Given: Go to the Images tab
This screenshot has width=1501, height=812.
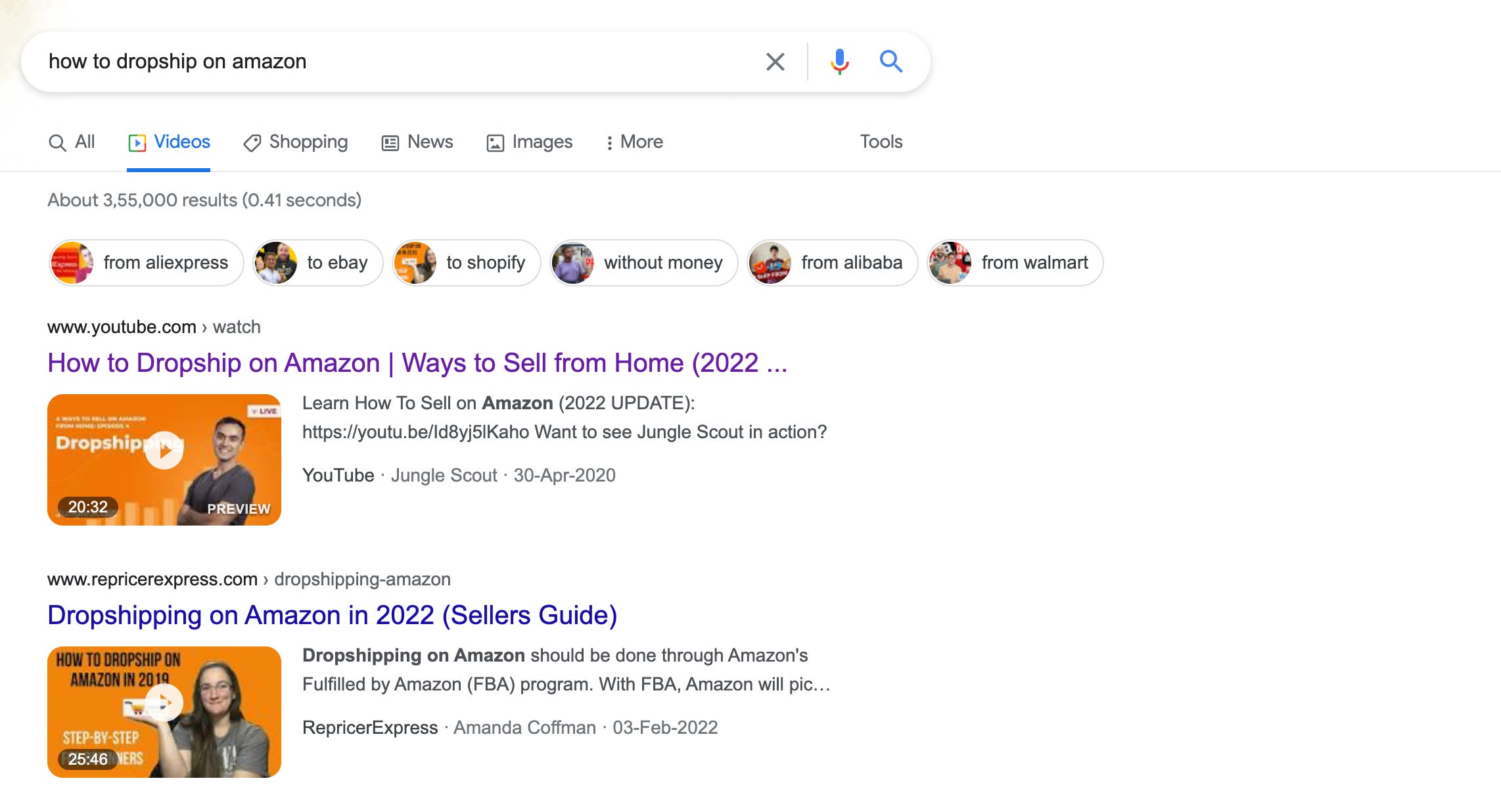Looking at the screenshot, I should click(530, 142).
